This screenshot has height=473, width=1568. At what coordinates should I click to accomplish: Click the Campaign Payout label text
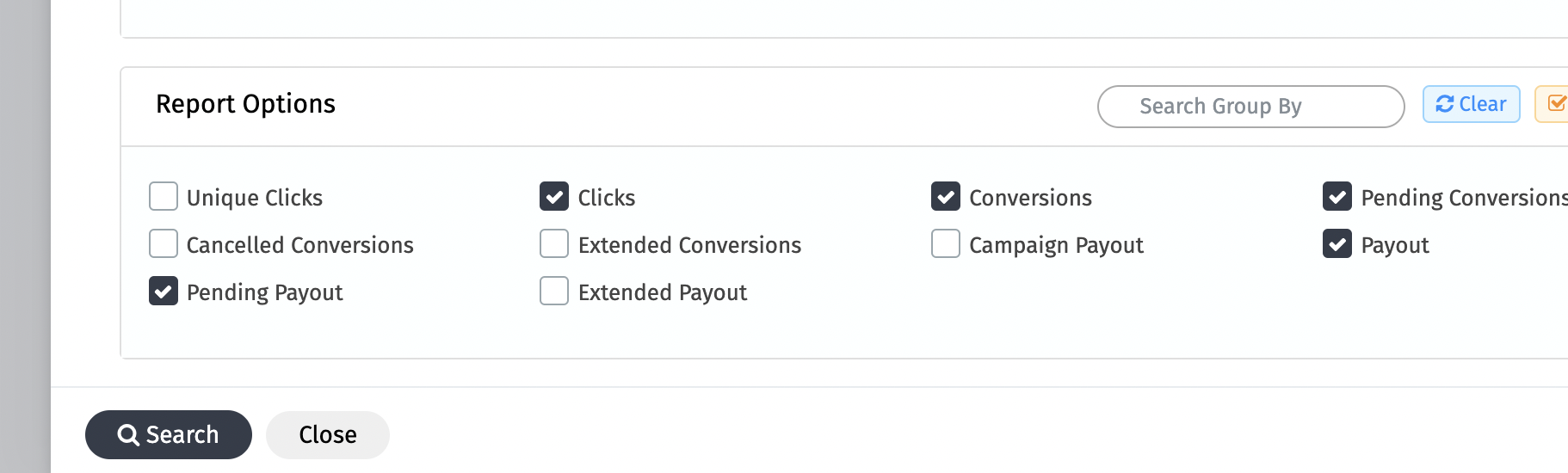pos(1056,245)
